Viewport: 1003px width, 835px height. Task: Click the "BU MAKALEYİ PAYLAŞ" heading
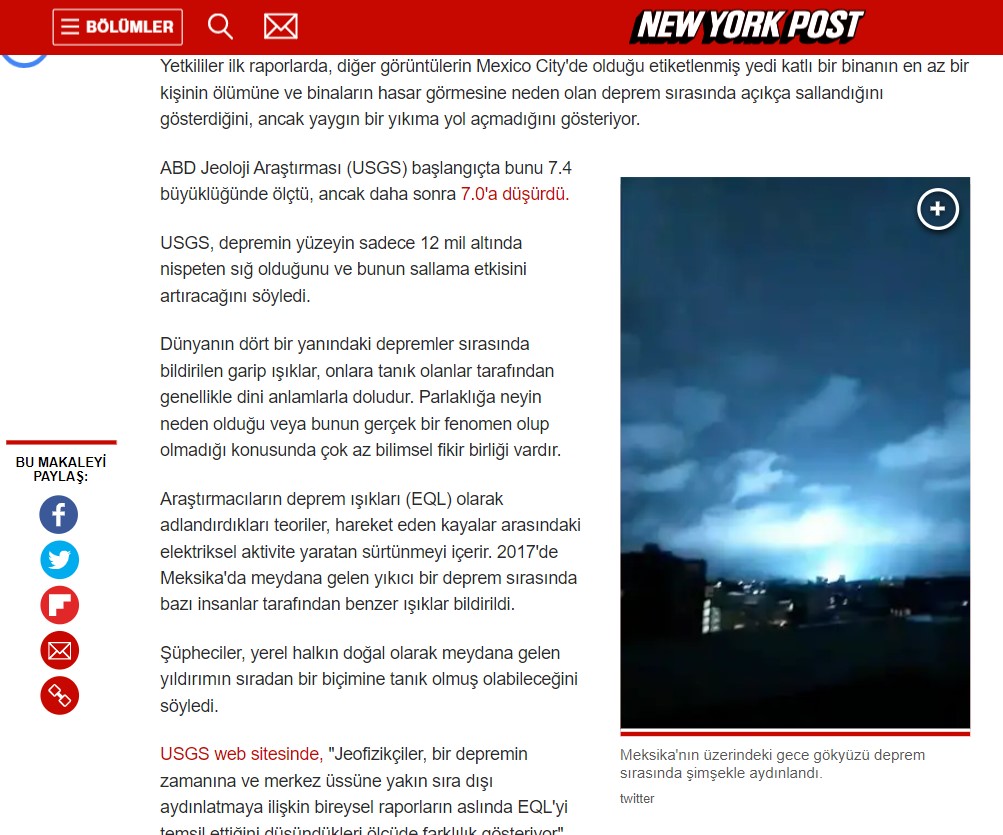coord(61,469)
